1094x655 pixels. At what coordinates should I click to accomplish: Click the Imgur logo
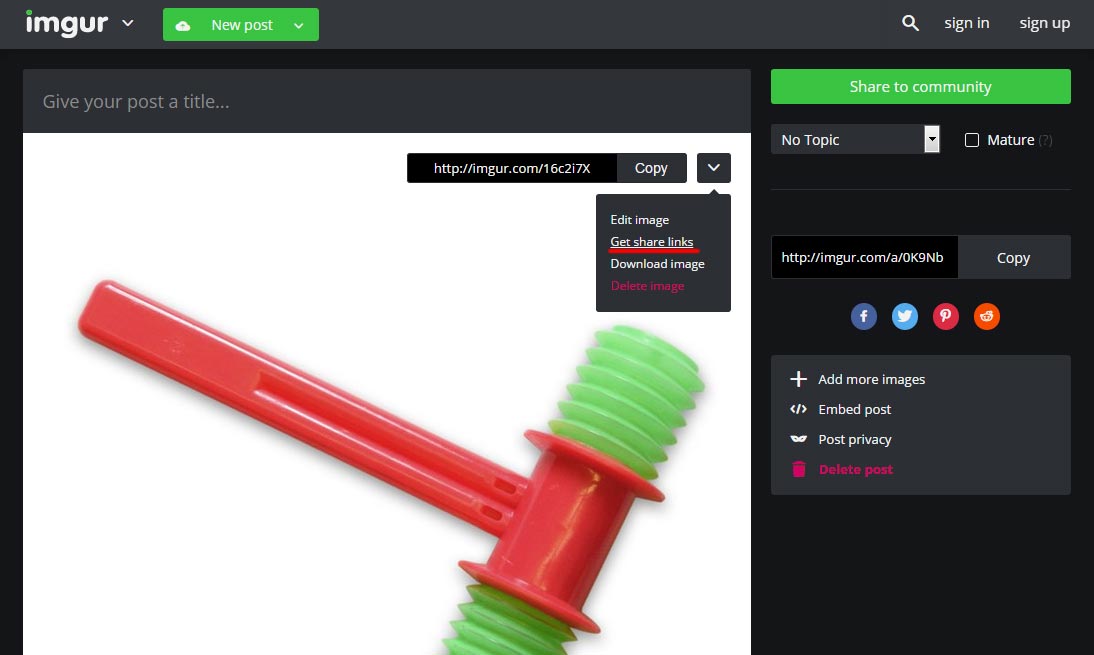[66, 23]
